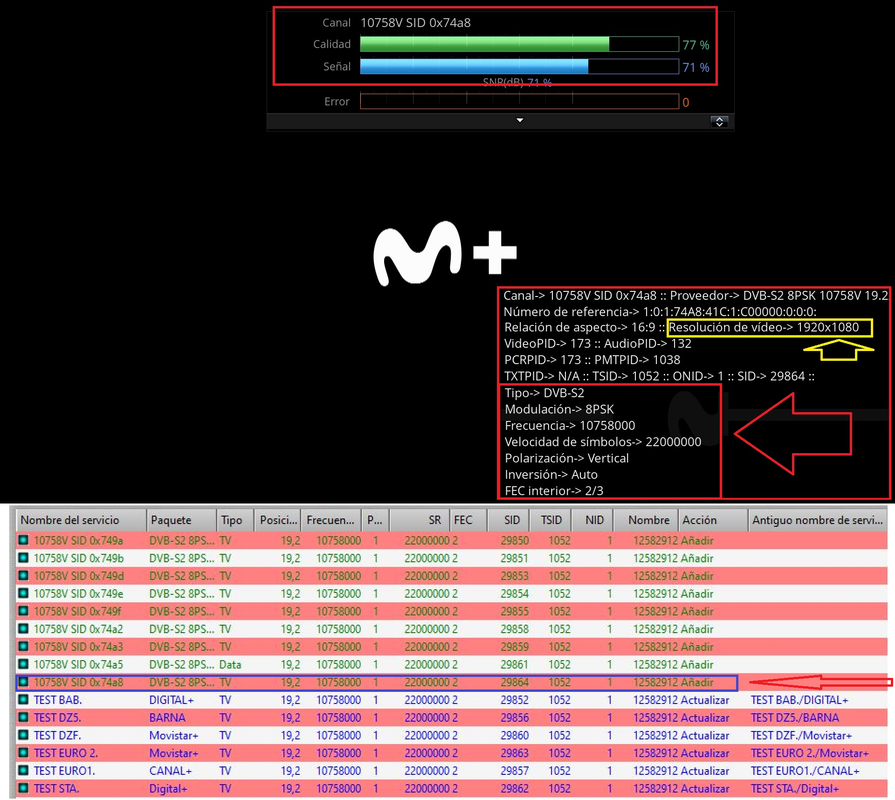Viewport: 895px width, 800px height.
Task: Select the Data service 10758V SID 0x74a5
Action: (x=78, y=664)
